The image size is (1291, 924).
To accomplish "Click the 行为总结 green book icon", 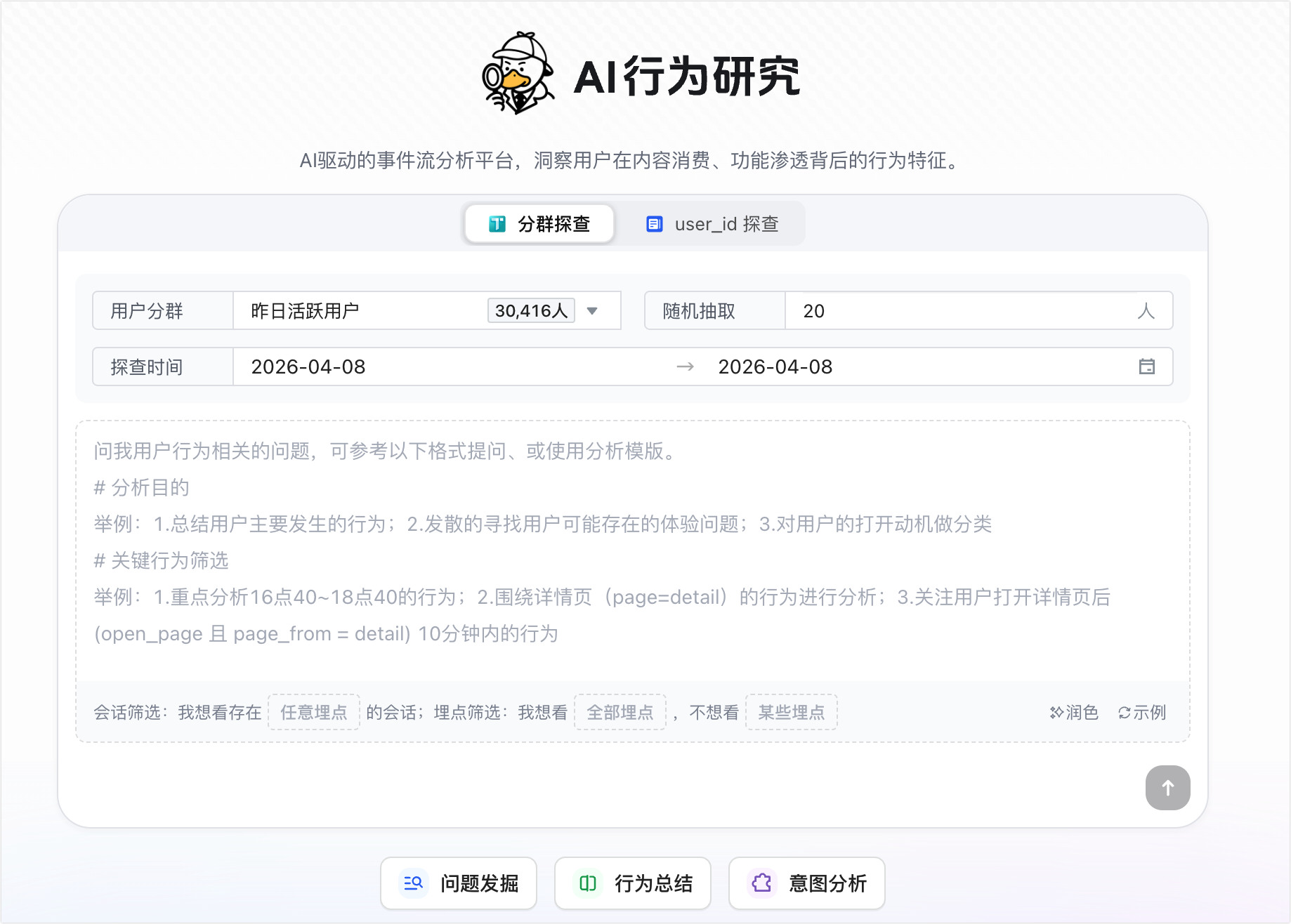I will click(587, 883).
